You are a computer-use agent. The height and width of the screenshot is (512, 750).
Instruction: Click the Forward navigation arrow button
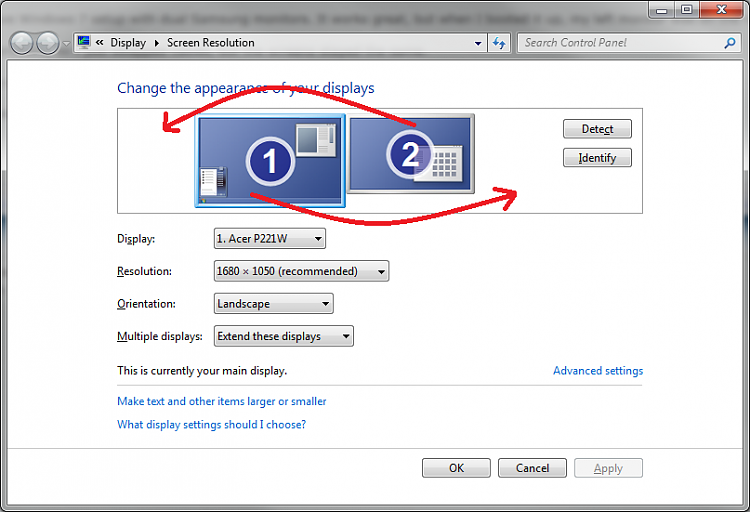48,44
